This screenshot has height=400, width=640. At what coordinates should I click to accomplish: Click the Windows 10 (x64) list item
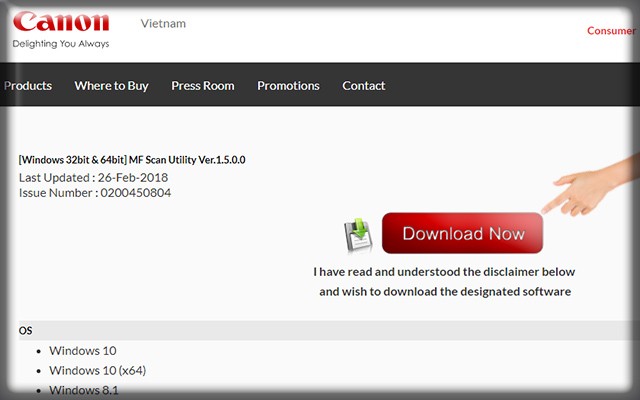98,370
